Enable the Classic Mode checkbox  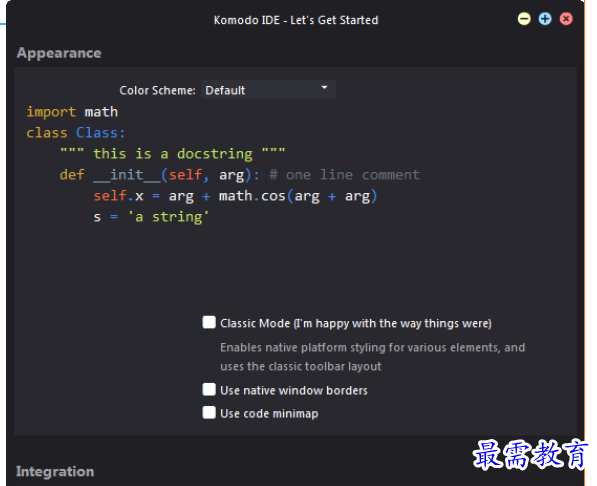pyautogui.click(x=209, y=322)
